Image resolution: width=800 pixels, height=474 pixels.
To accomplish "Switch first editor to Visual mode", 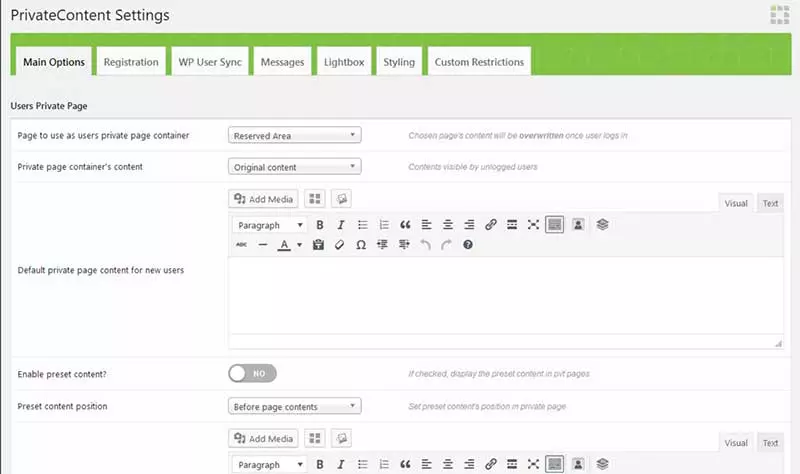I will (x=736, y=203).
